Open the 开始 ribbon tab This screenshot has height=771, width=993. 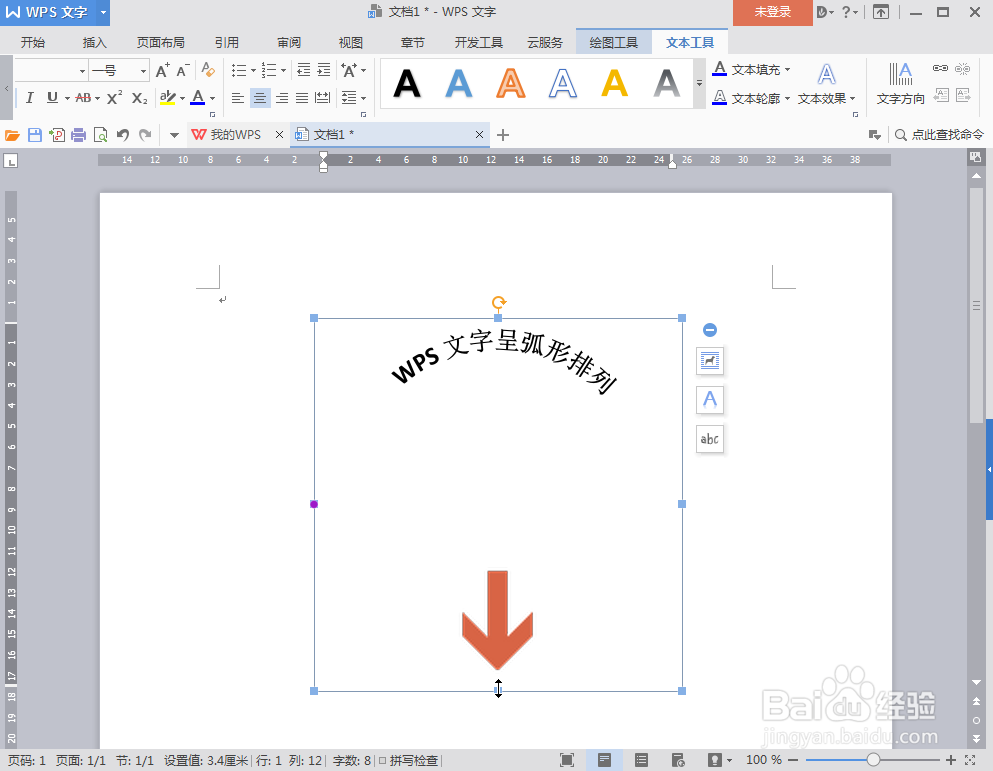pyautogui.click(x=32, y=42)
